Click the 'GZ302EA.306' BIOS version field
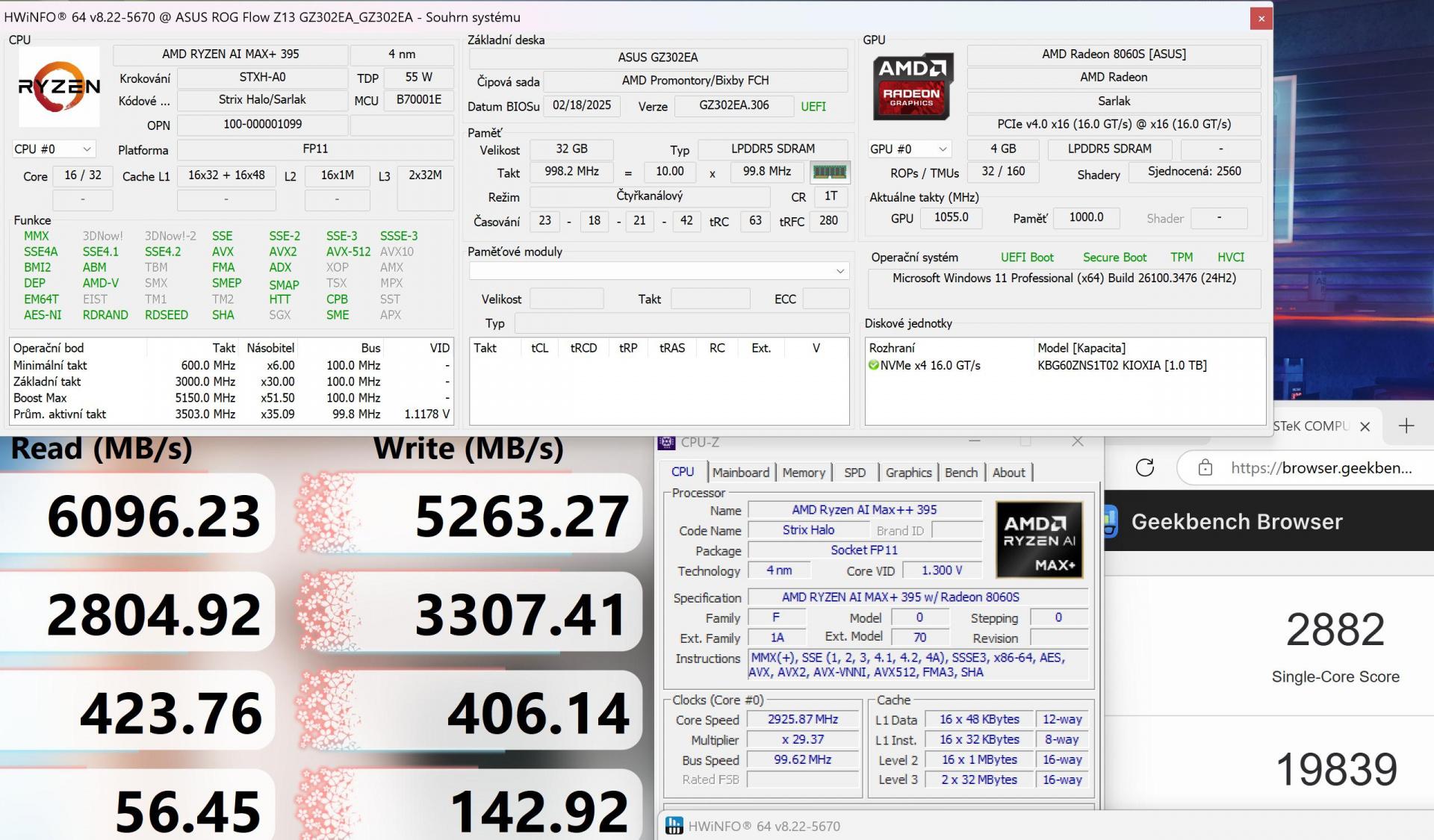The image size is (1434, 840). pyautogui.click(x=734, y=106)
